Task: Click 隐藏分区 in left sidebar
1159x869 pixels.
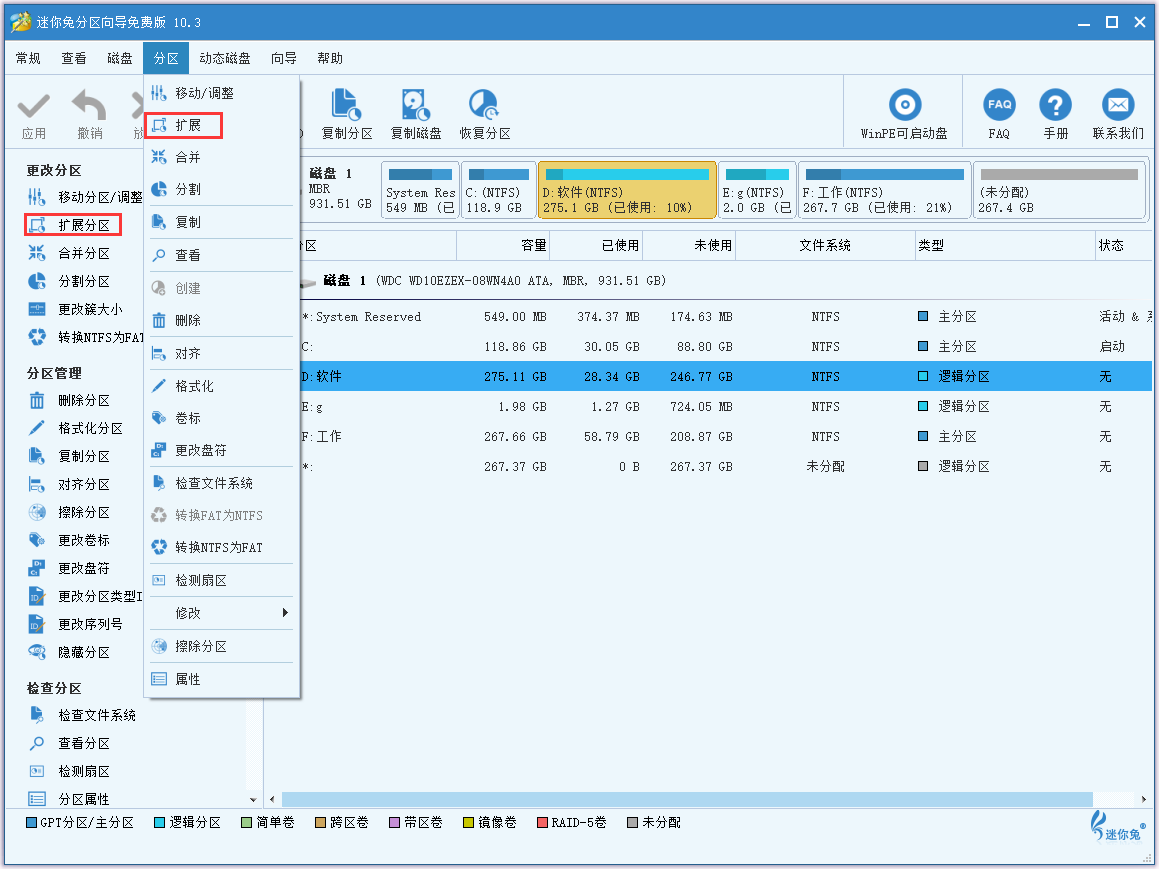Action: pos(69,653)
